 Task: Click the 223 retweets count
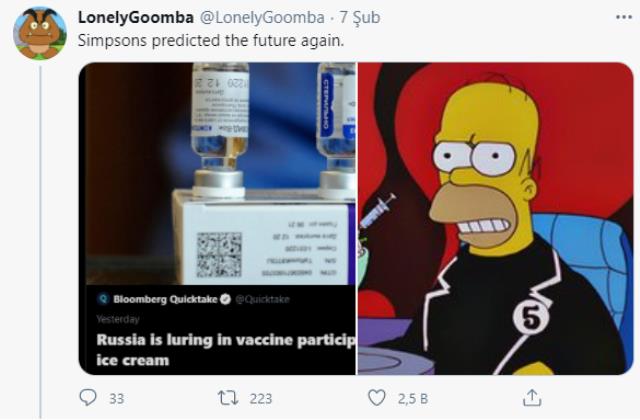click(x=261, y=398)
